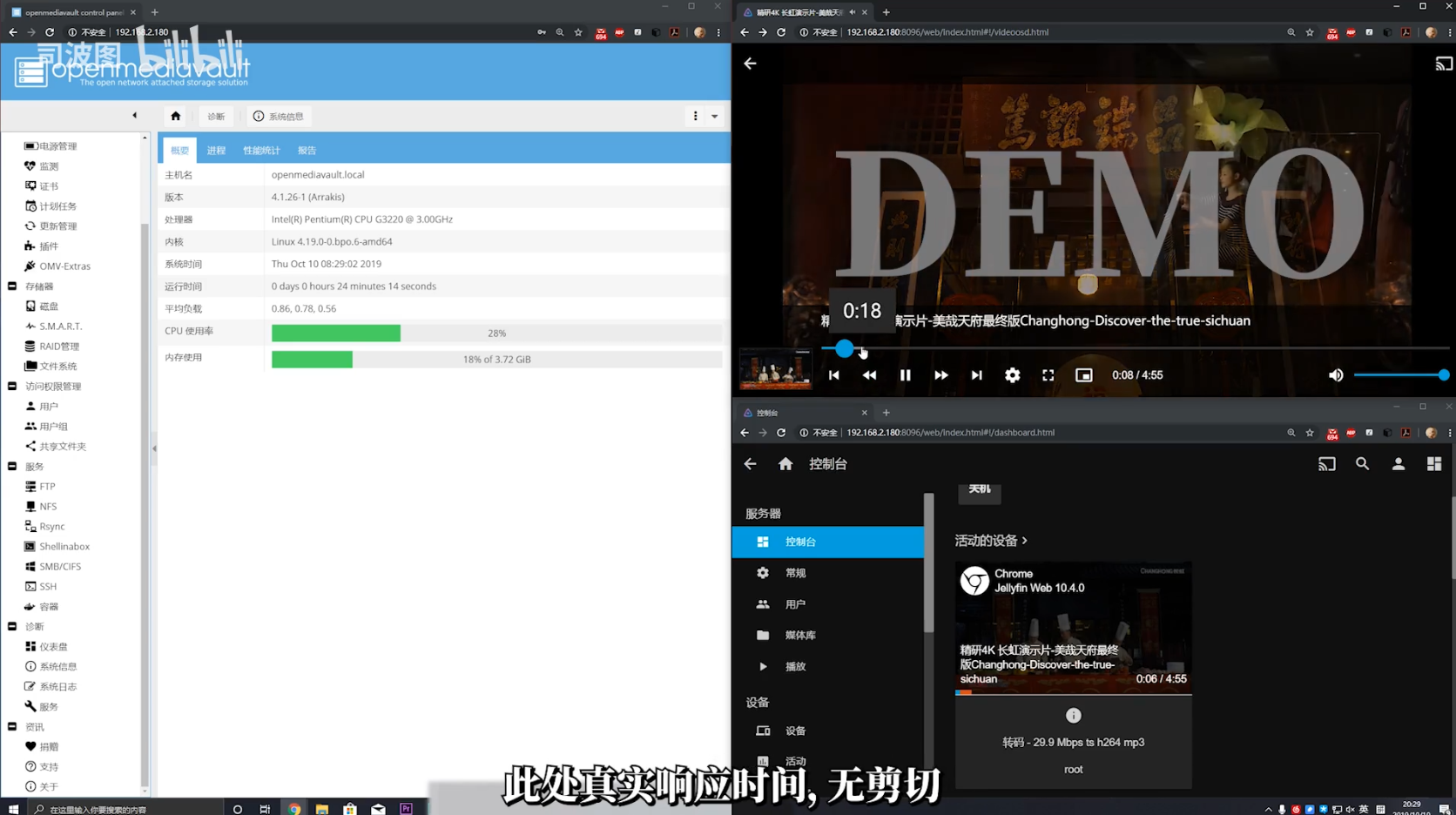The image size is (1456, 815).
Task: Open the three-dot menu in openmediavault
Action: [695, 116]
